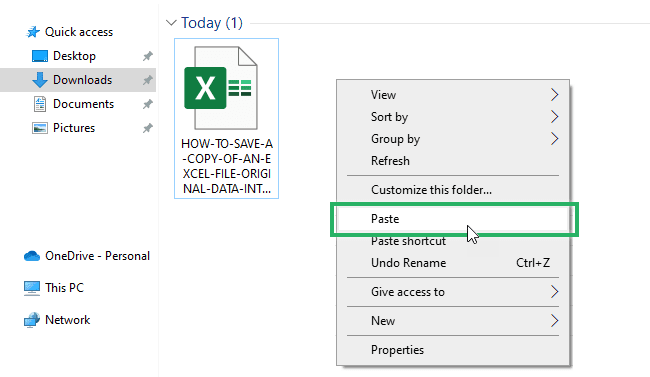Toggle the pin beside Pictures
The height and width of the screenshot is (377, 650).
pos(148,128)
